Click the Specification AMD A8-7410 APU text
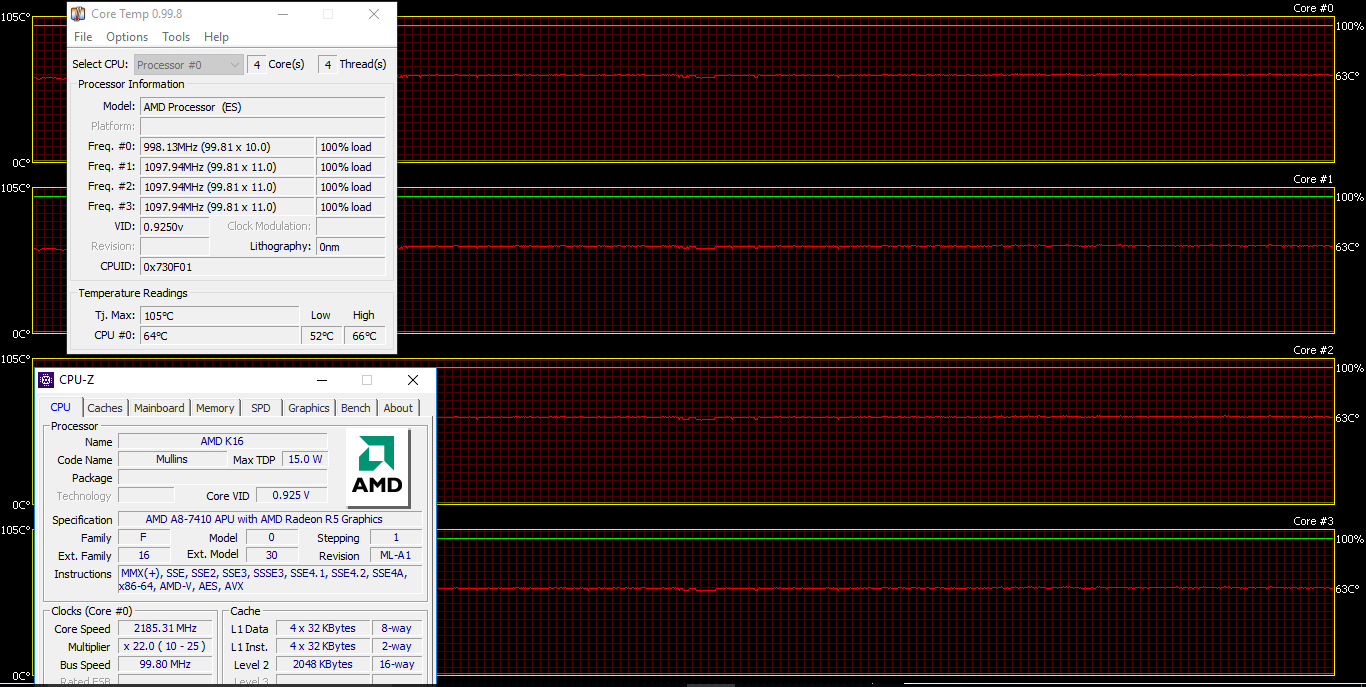 (269, 519)
